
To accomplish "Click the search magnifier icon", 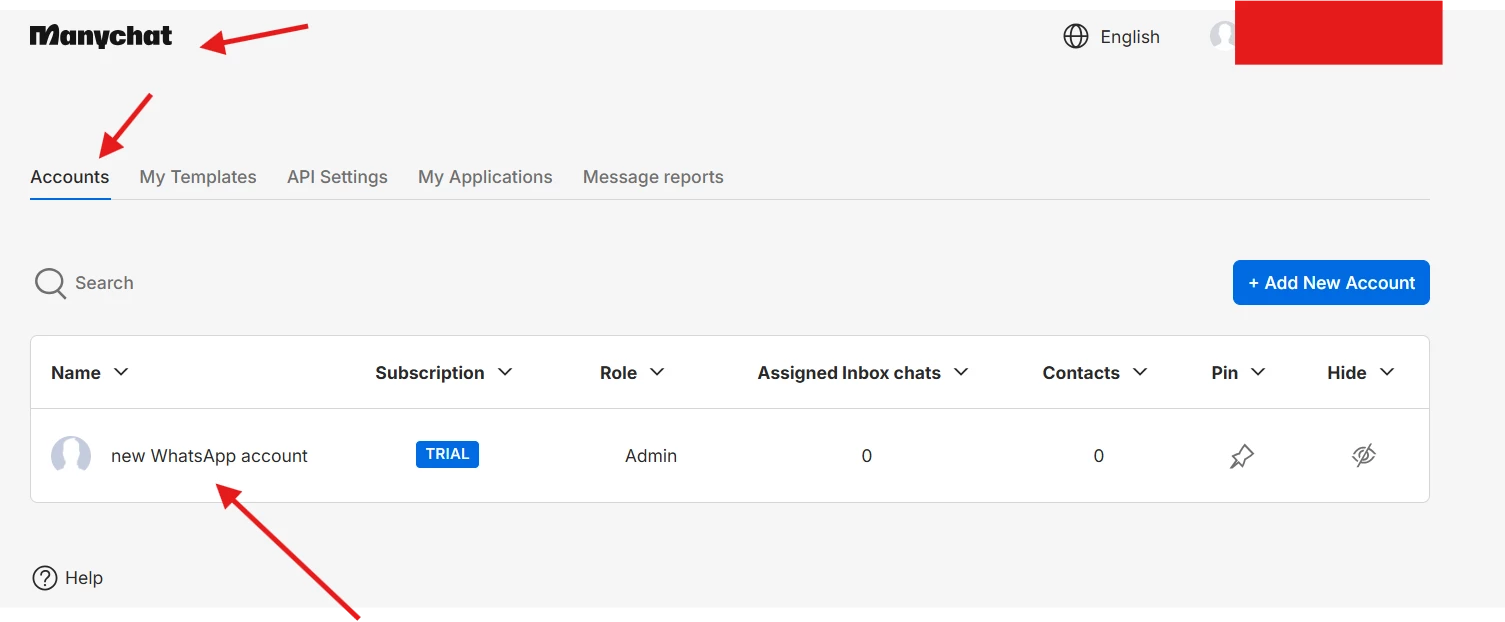I will click(50, 283).
